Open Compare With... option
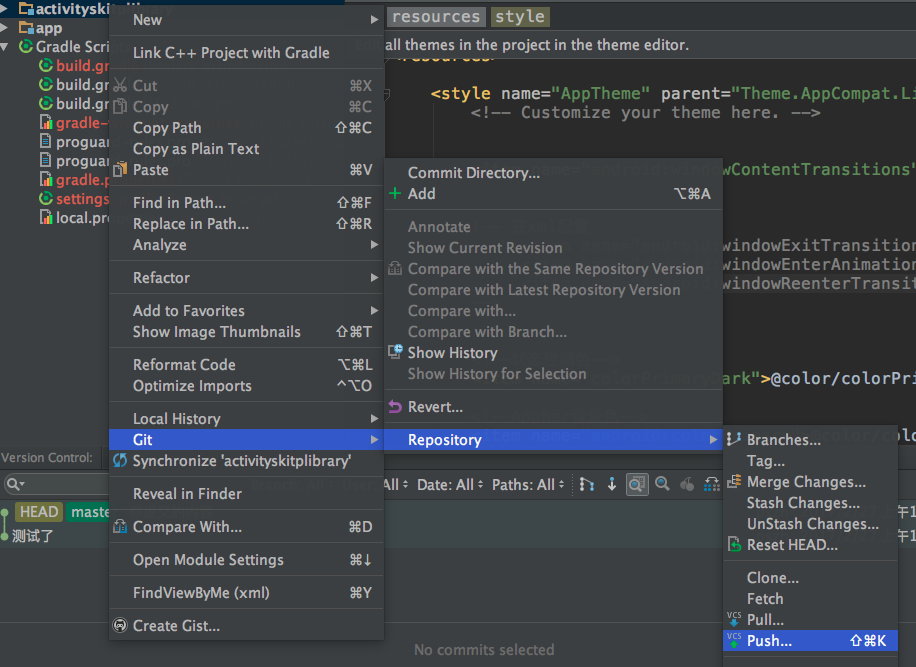 (x=247, y=527)
